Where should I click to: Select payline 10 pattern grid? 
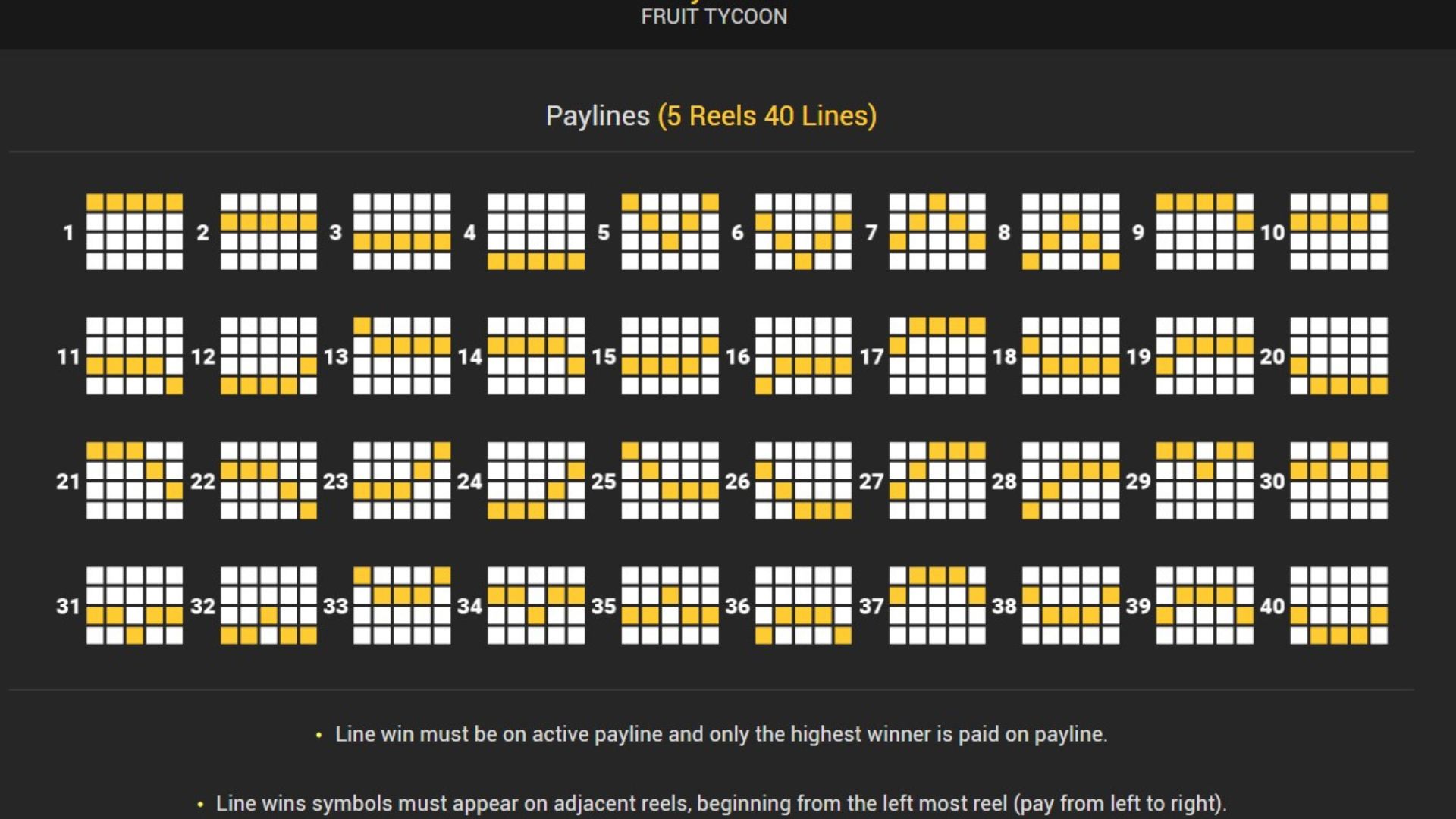(1338, 231)
